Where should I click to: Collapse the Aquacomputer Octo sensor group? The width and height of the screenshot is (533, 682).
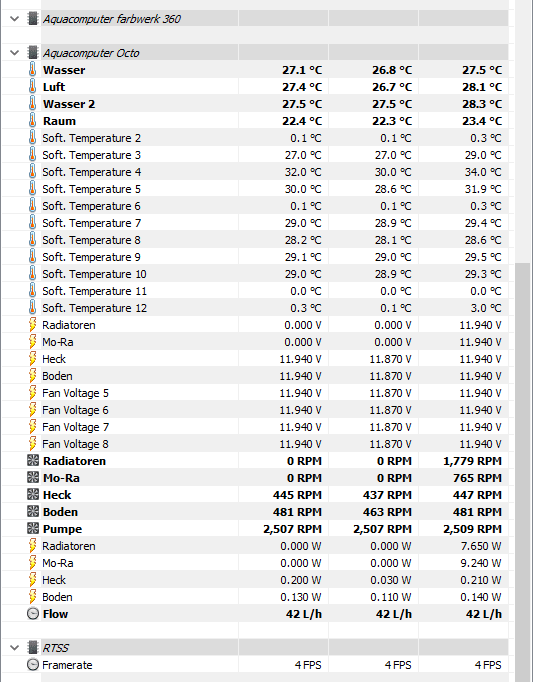(14, 53)
